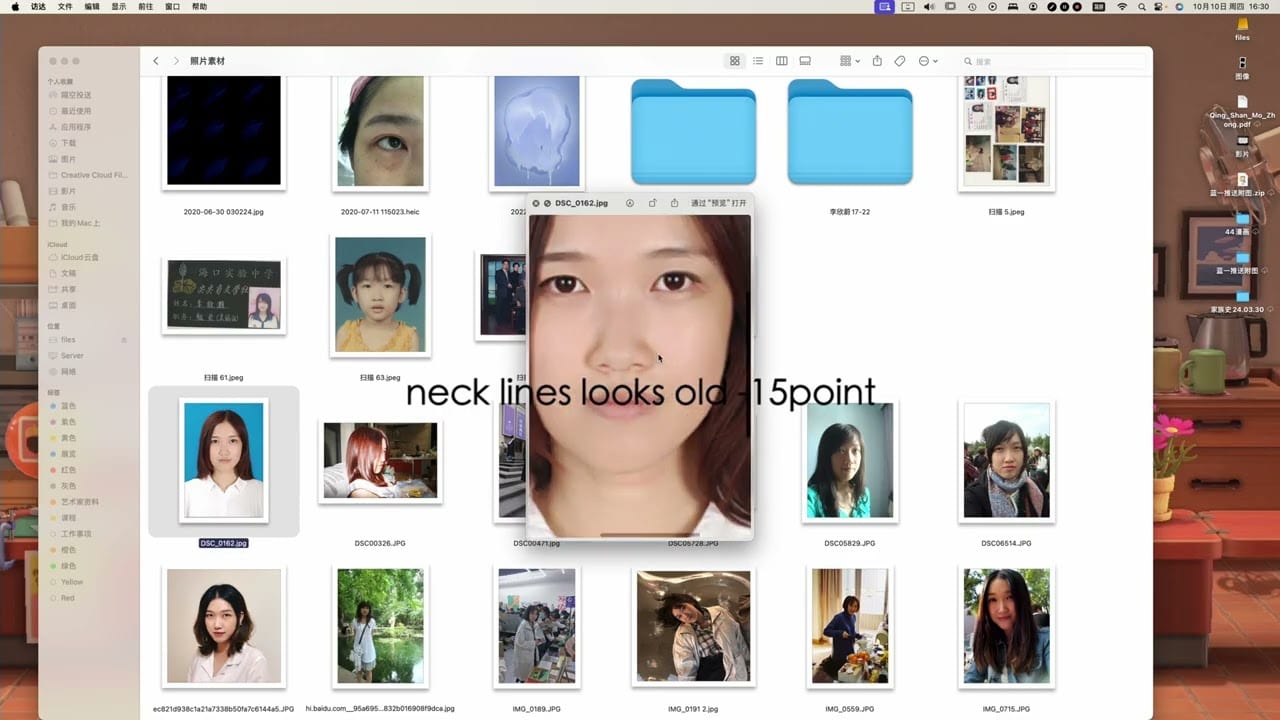Switch Finder to column view
1280x720 pixels.
click(782, 61)
